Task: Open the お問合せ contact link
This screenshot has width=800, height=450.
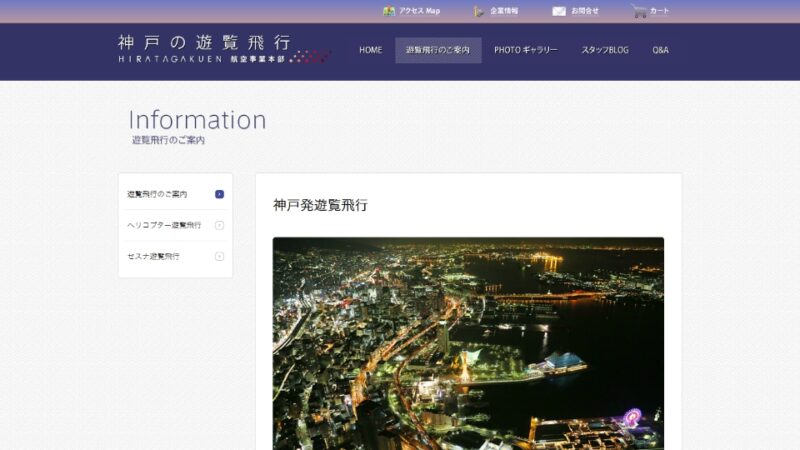Action: click(x=585, y=11)
